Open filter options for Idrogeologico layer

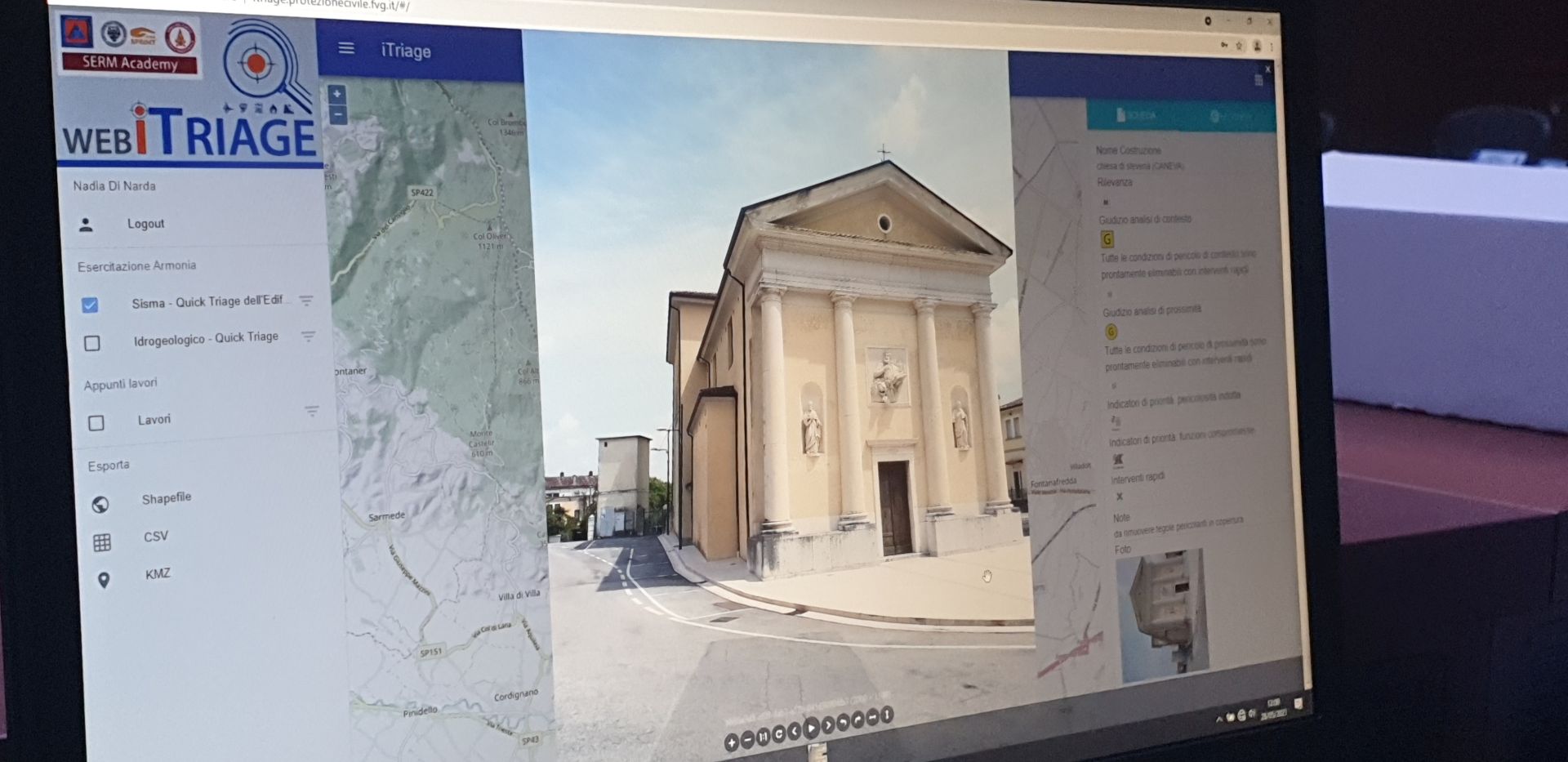pyautogui.click(x=308, y=336)
